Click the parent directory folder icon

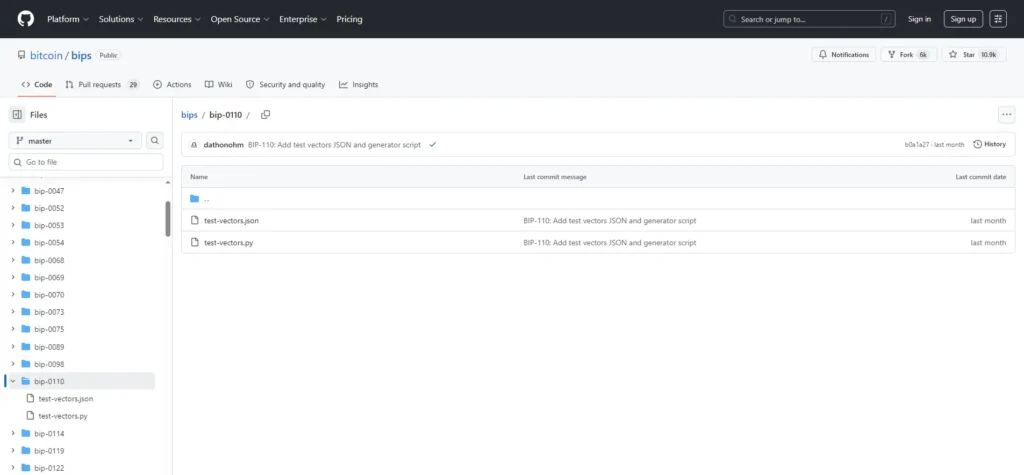195,199
